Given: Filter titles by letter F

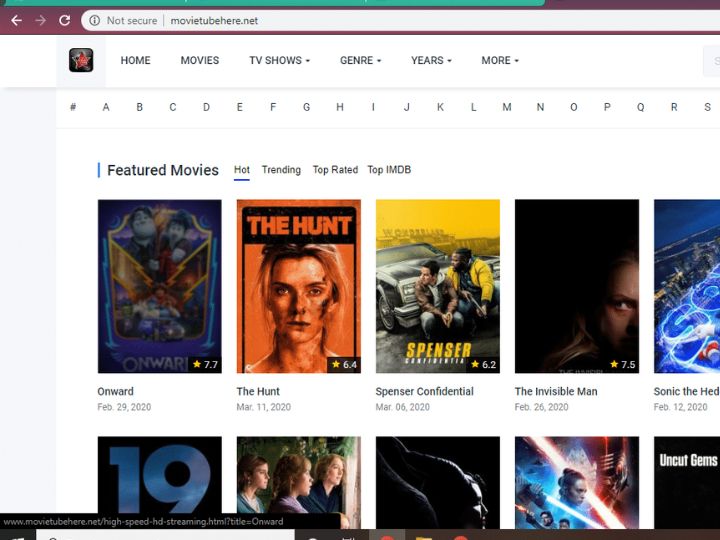Looking at the screenshot, I should click(273, 107).
